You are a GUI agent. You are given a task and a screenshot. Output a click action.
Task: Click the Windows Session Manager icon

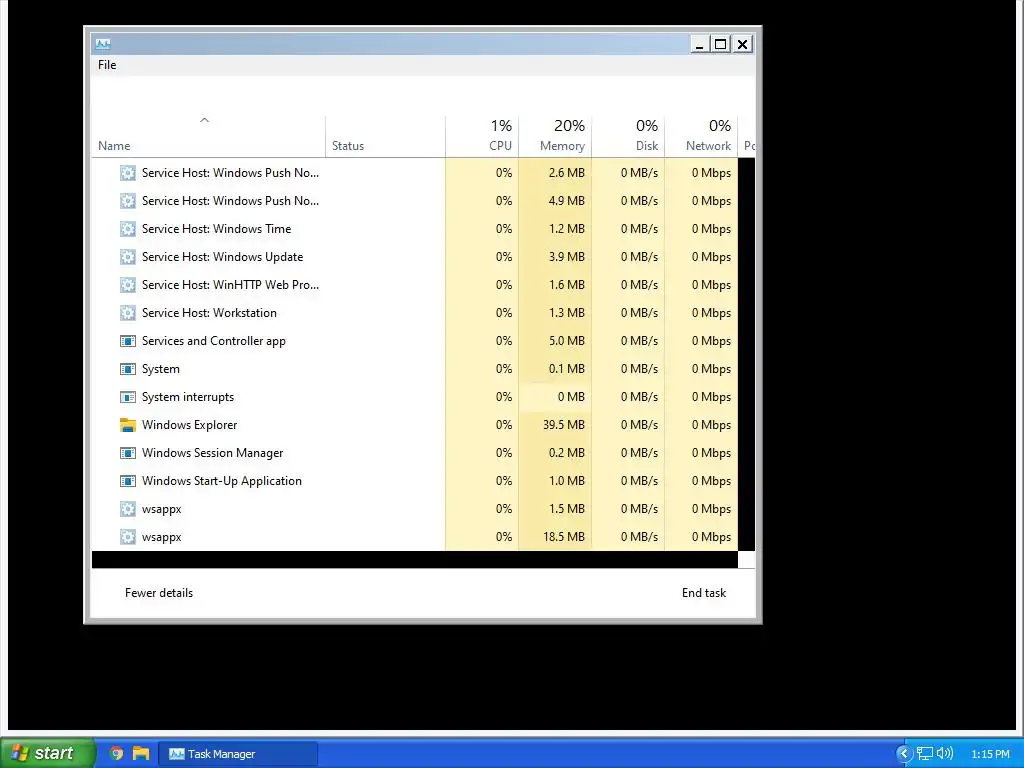[128, 453]
